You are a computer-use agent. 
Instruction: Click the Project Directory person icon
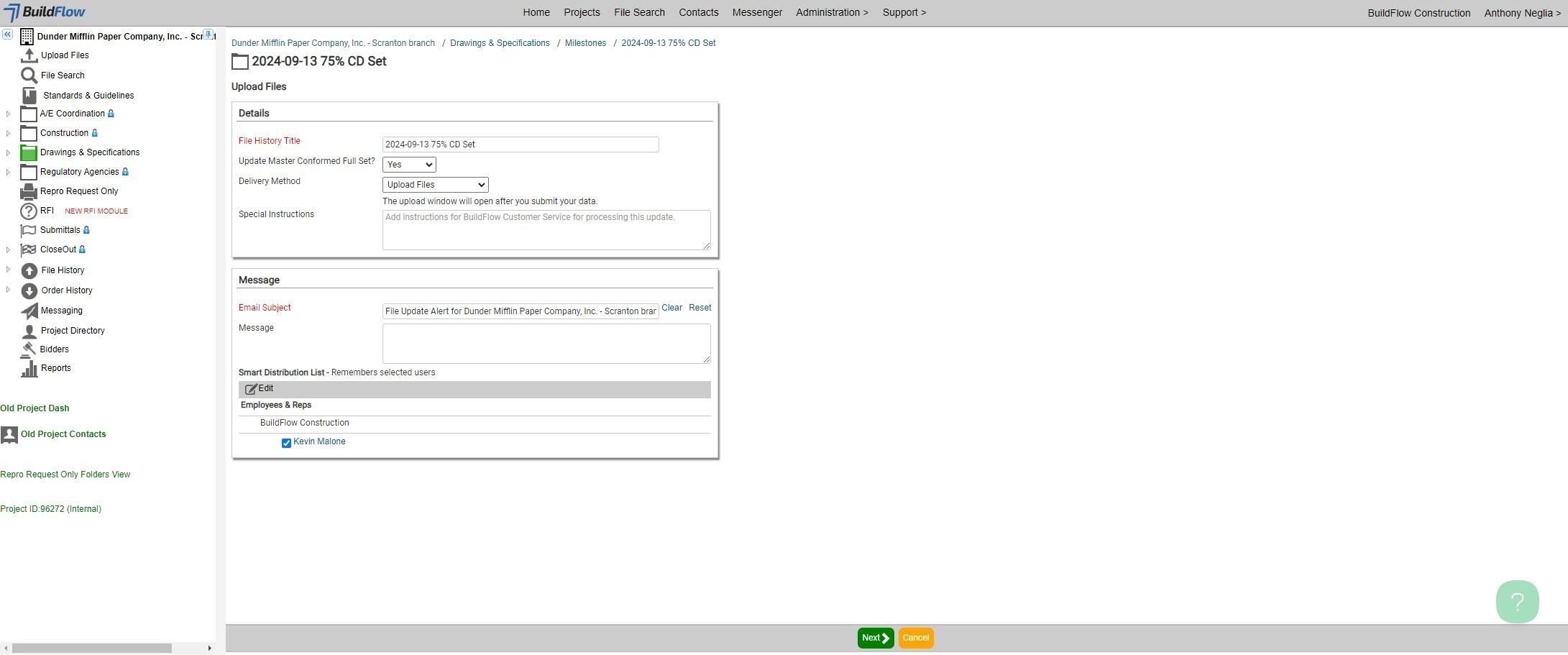tap(29, 331)
